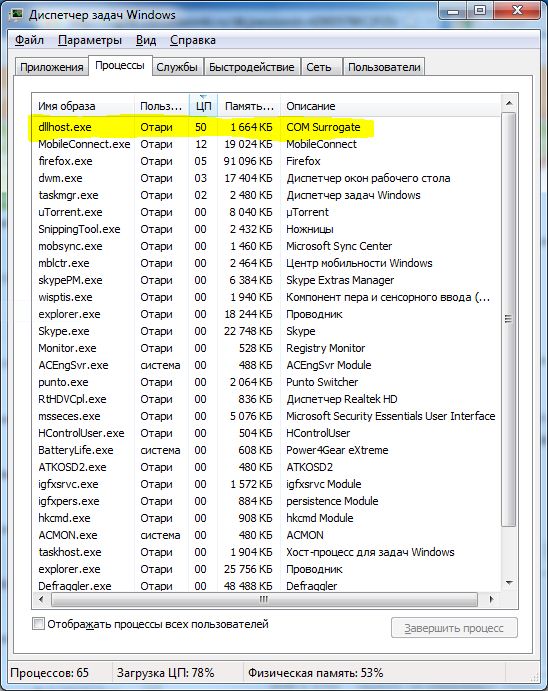Click the vertical scrollbar down arrow

pyautogui.click(x=509, y=583)
